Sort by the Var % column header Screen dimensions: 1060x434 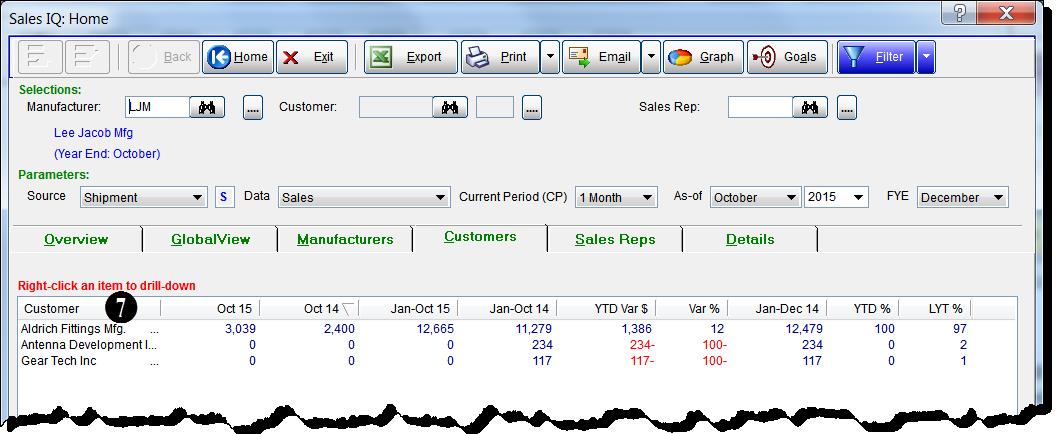pyautogui.click(x=692, y=309)
